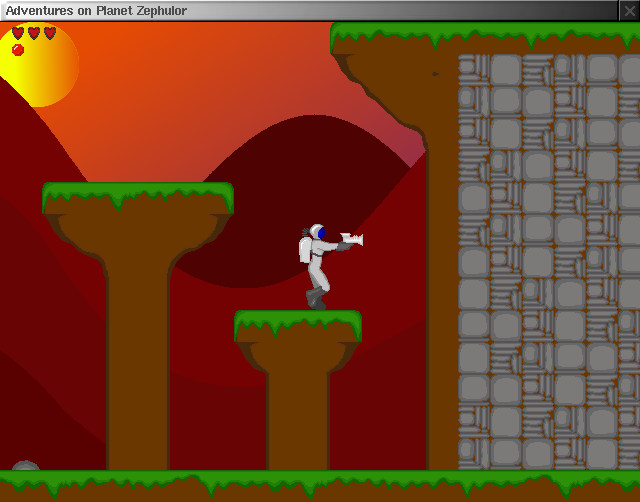Screen dimensions: 640x502
Task: Click the leftmost red heart life icon
Action: (18, 33)
